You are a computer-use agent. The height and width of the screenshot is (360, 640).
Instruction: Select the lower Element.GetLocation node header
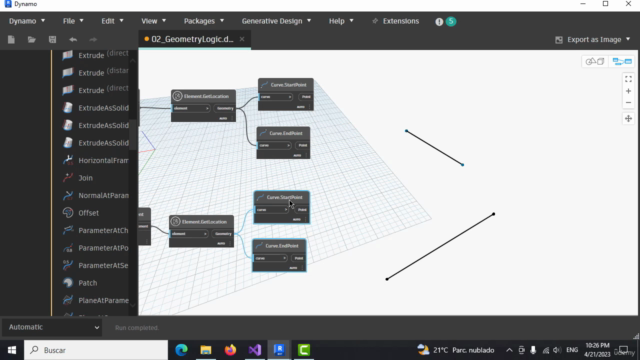[201, 222]
